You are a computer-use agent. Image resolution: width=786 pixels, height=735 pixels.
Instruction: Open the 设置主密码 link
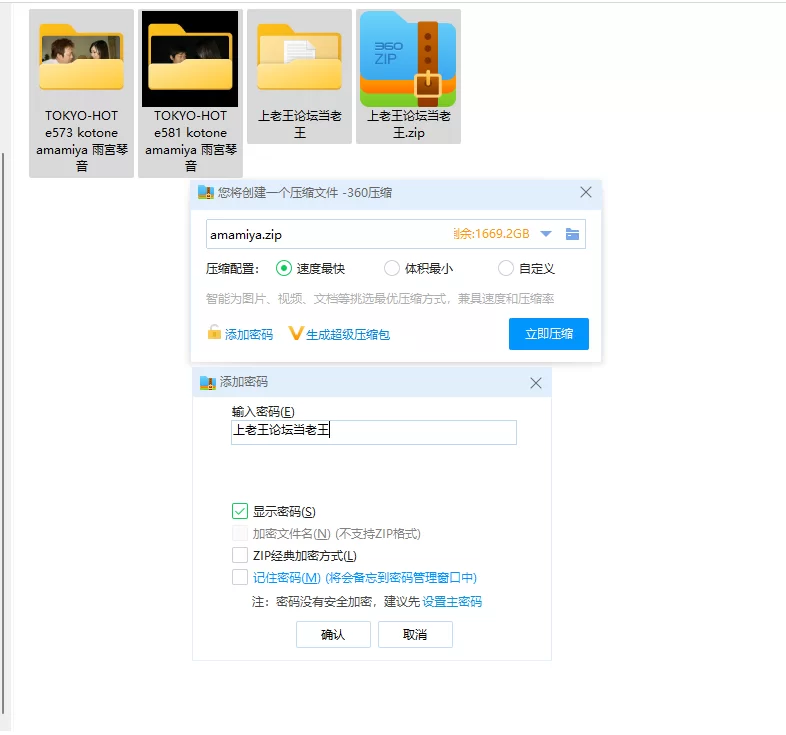tap(452, 602)
